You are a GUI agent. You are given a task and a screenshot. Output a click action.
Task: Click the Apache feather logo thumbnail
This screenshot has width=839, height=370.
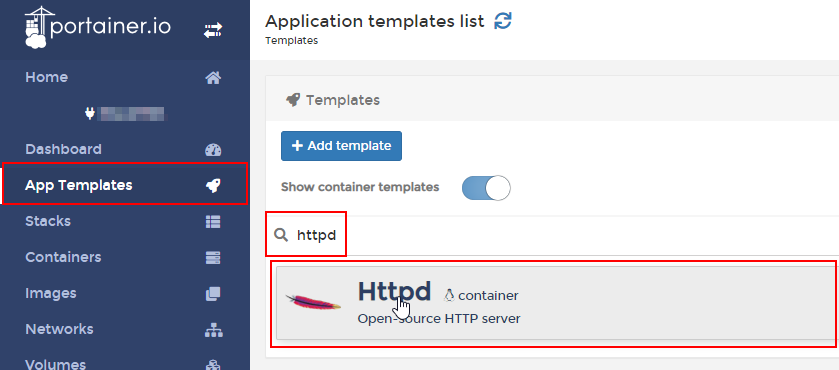(313, 302)
